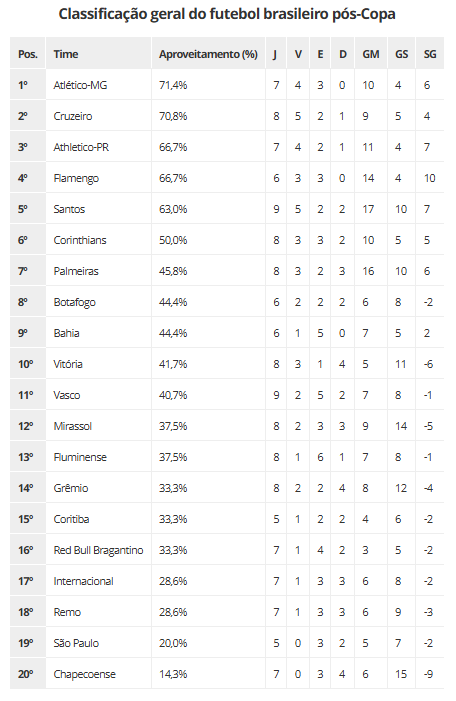Select the Cruzeiro row name

coord(72,116)
